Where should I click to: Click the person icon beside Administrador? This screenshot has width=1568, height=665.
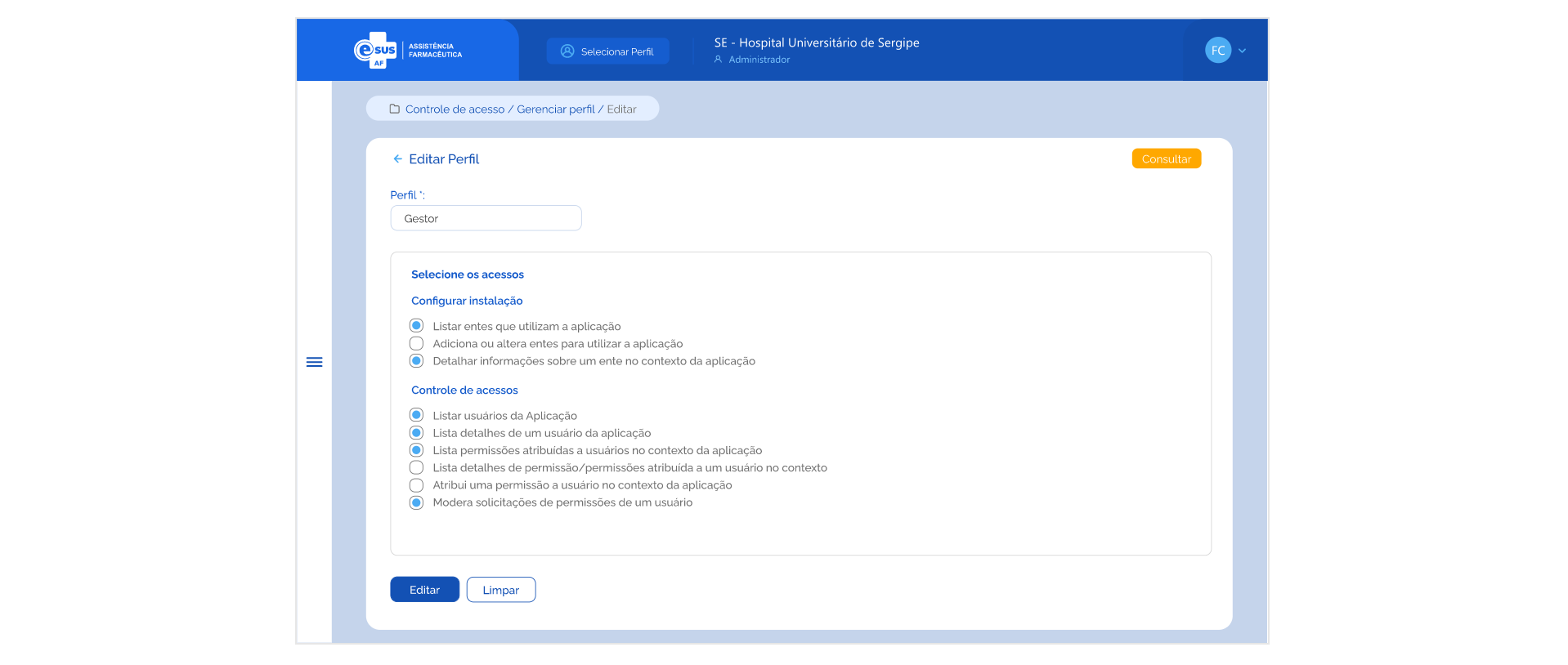click(718, 60)
